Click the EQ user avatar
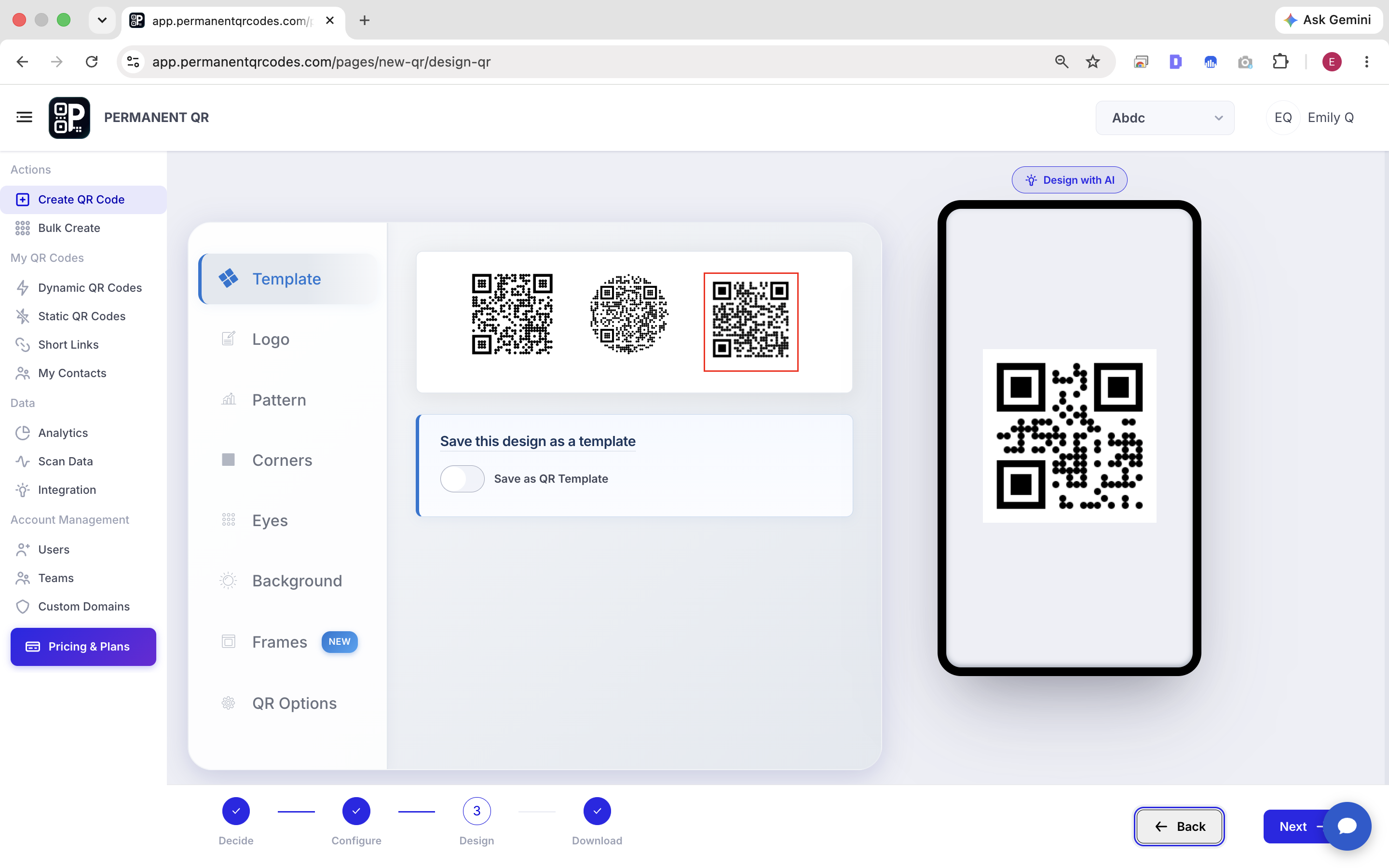The height and width of the screenshot is (868, 1389). point(1283,118)
